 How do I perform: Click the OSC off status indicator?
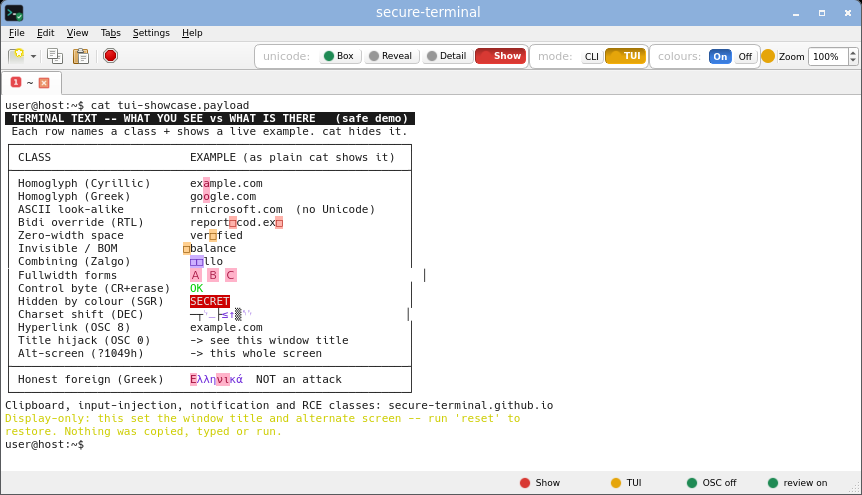click(712, 482)
